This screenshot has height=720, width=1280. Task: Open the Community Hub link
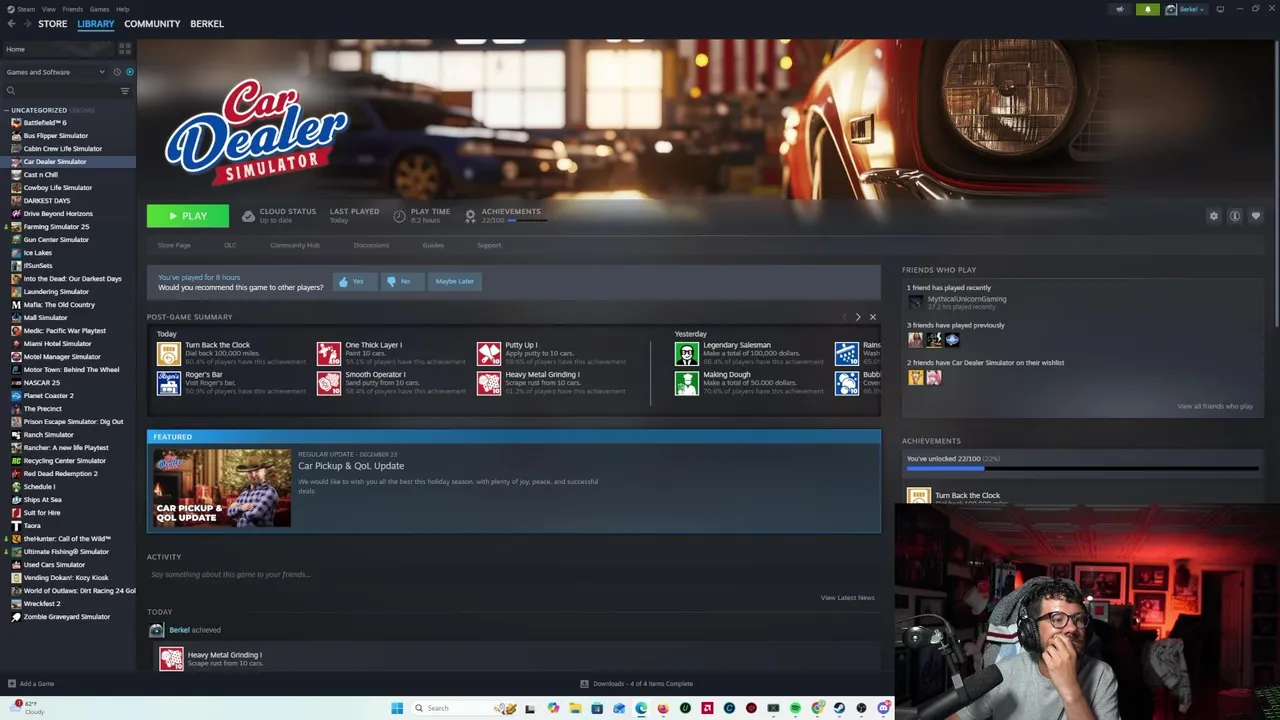[x=294, y=245]
